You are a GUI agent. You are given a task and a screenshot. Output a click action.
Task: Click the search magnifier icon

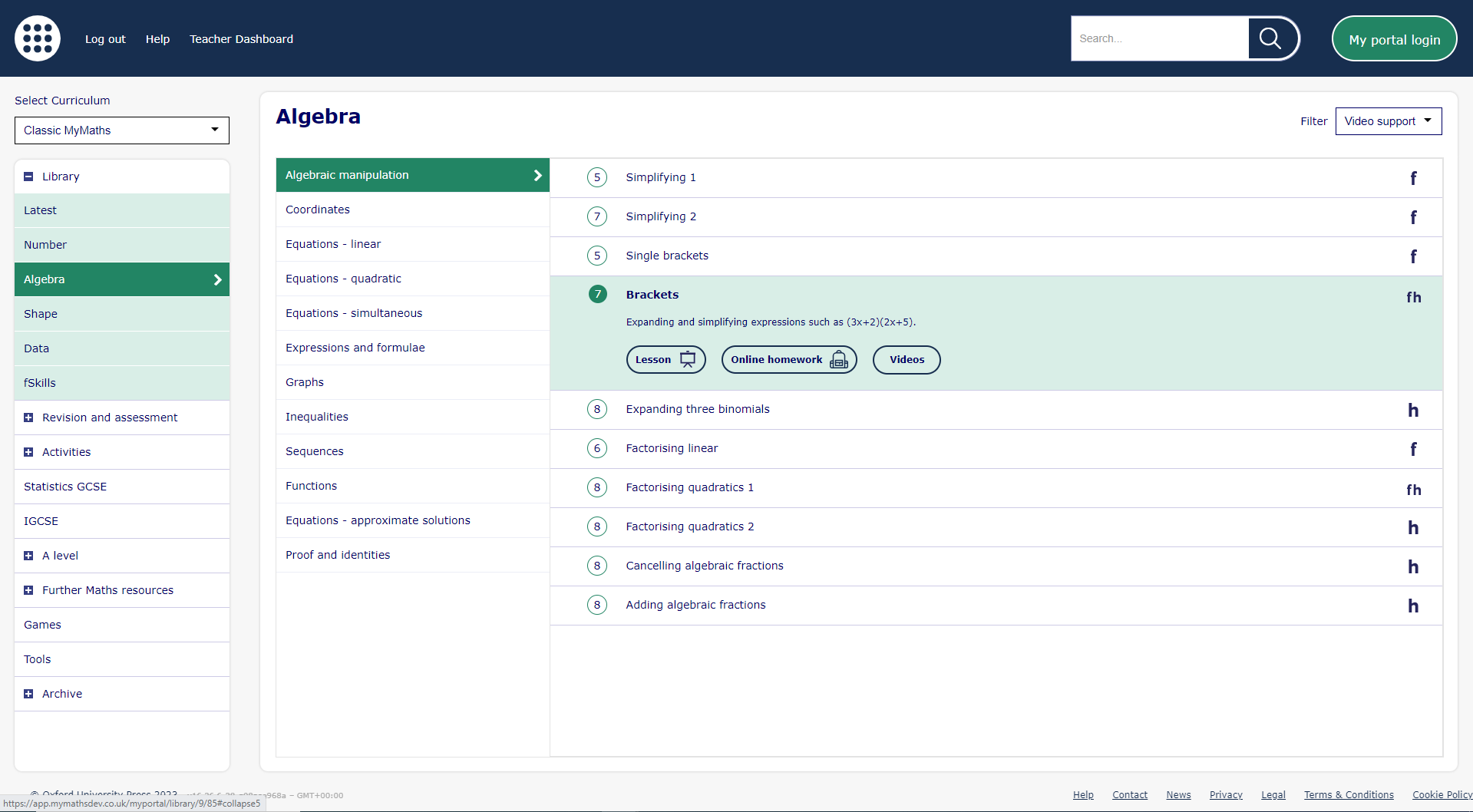click(x=1270, y=38)
